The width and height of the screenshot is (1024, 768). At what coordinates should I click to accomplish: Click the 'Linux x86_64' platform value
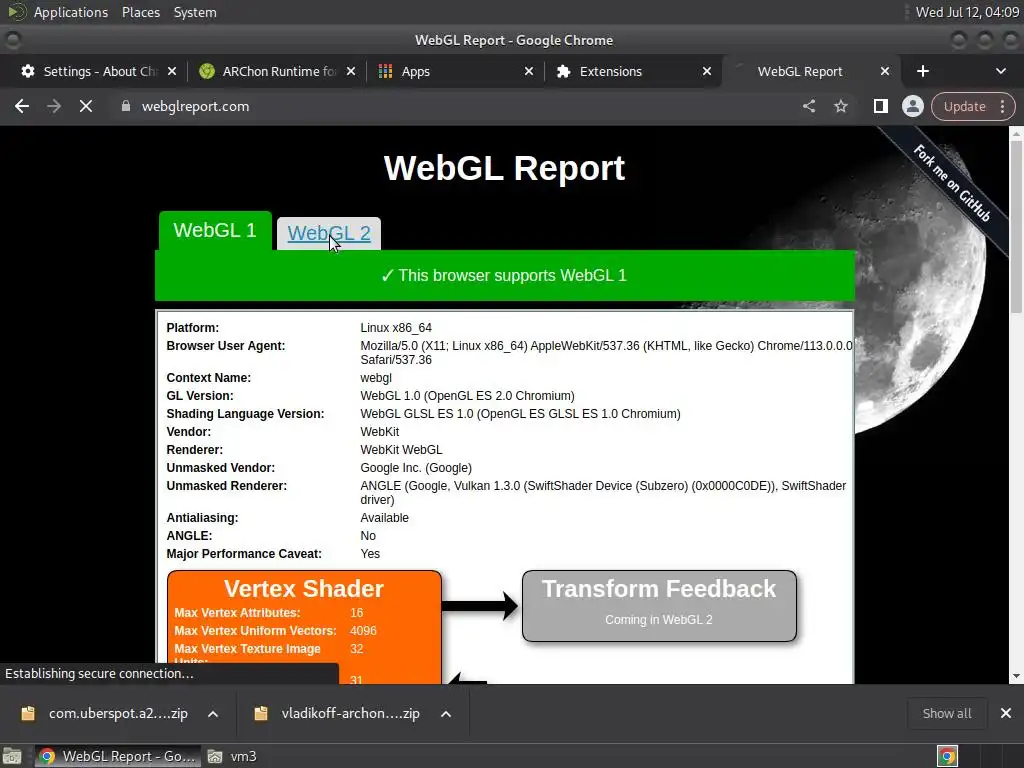[x=396, y=328]
